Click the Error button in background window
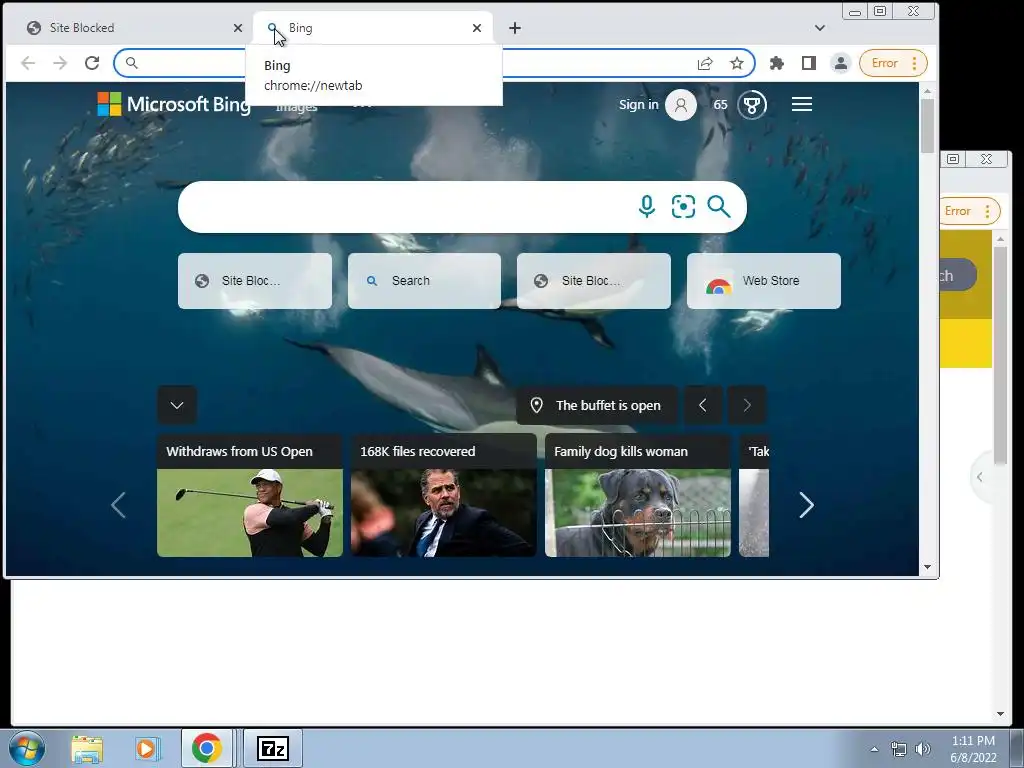The image size is (1024, 768). (970, 211)
